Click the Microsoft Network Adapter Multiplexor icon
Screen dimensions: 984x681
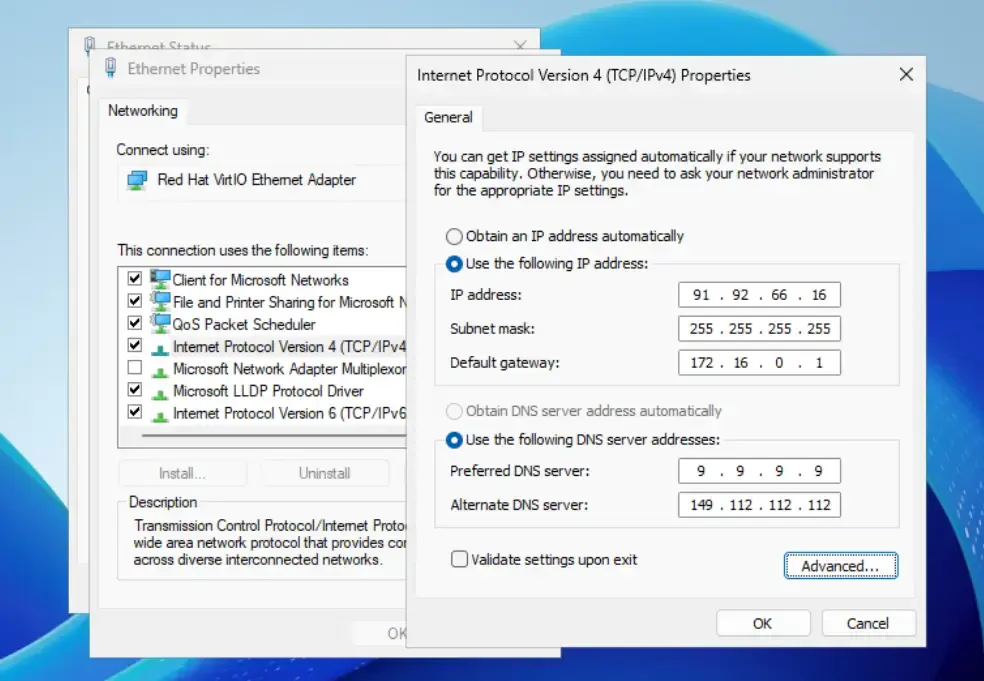[x=159, y=368]
